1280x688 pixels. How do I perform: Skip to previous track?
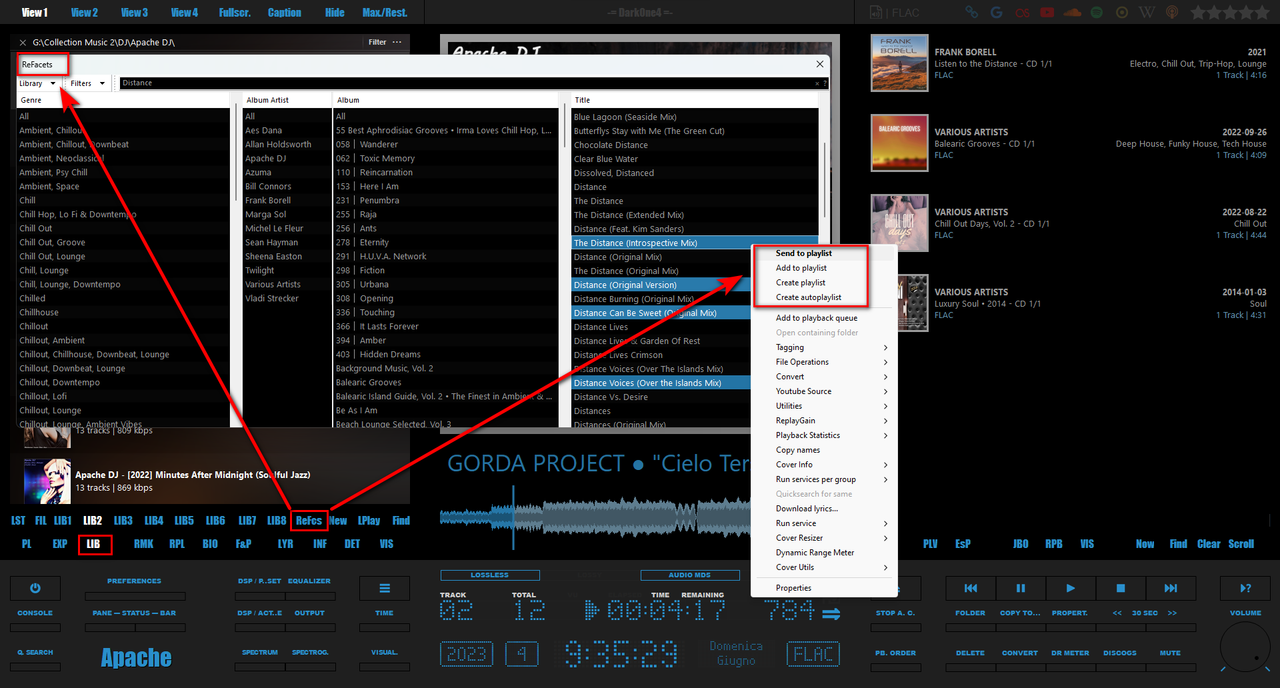(x=970, y=588)
